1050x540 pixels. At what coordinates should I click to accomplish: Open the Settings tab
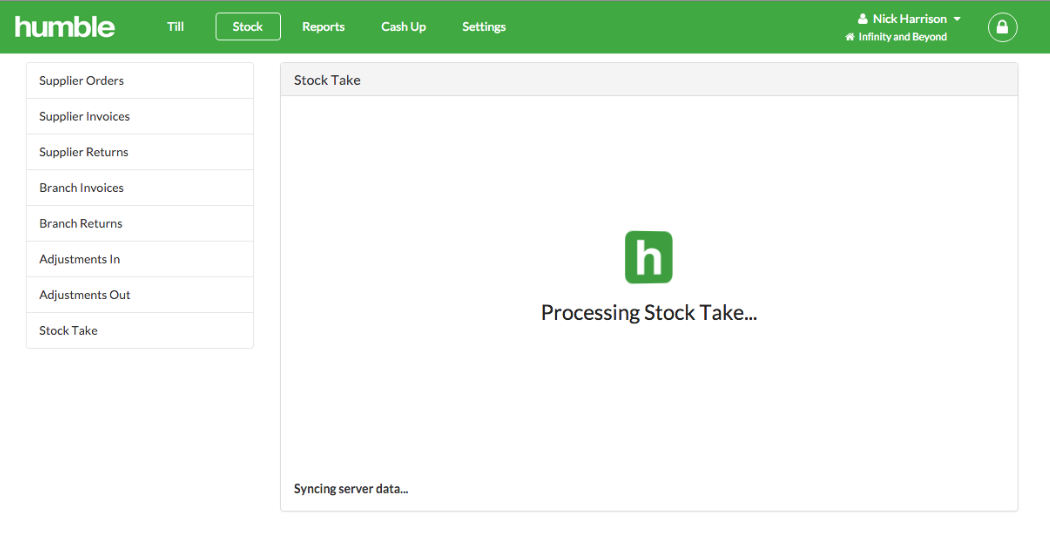coord(484,27)
